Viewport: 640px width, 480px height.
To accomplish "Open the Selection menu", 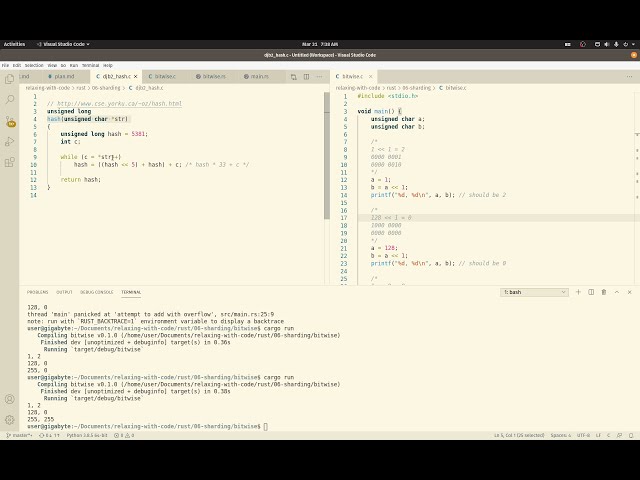I will click(34, 65).
